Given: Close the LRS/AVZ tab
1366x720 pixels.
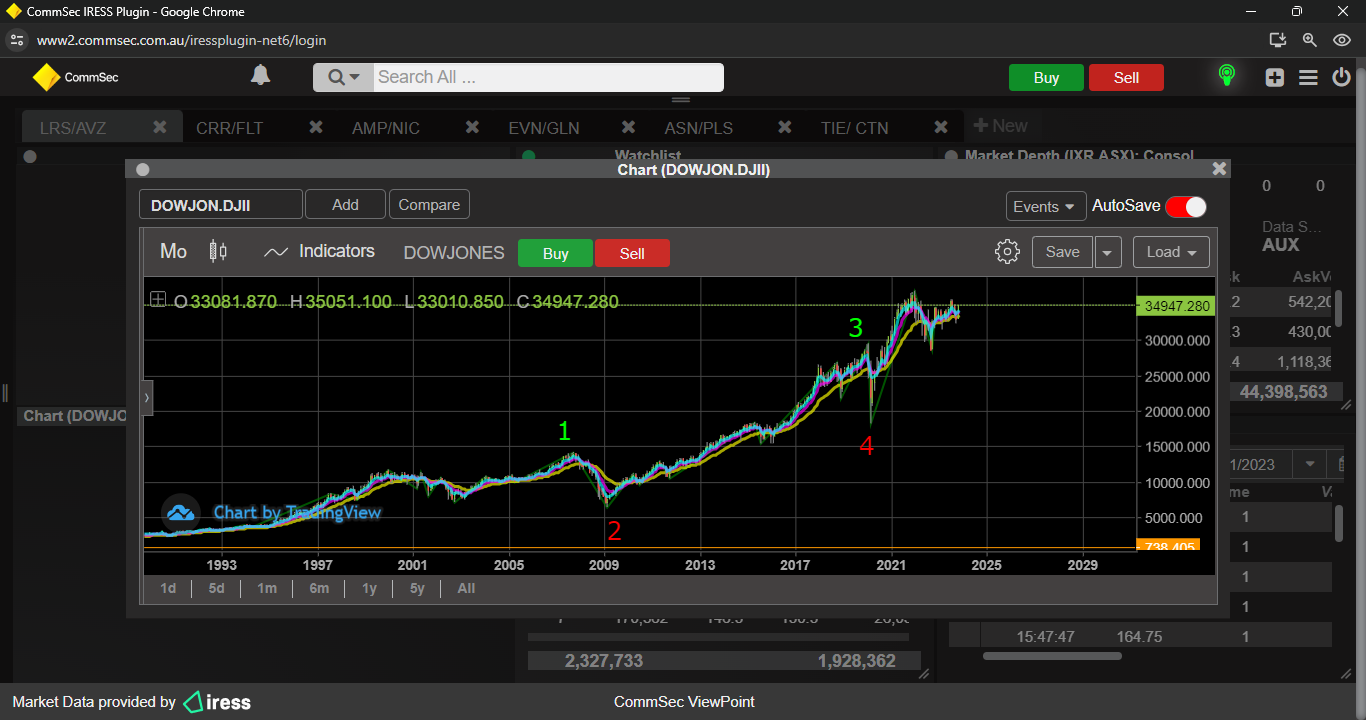Looking at the screenshot, I should tap(160, 127).
